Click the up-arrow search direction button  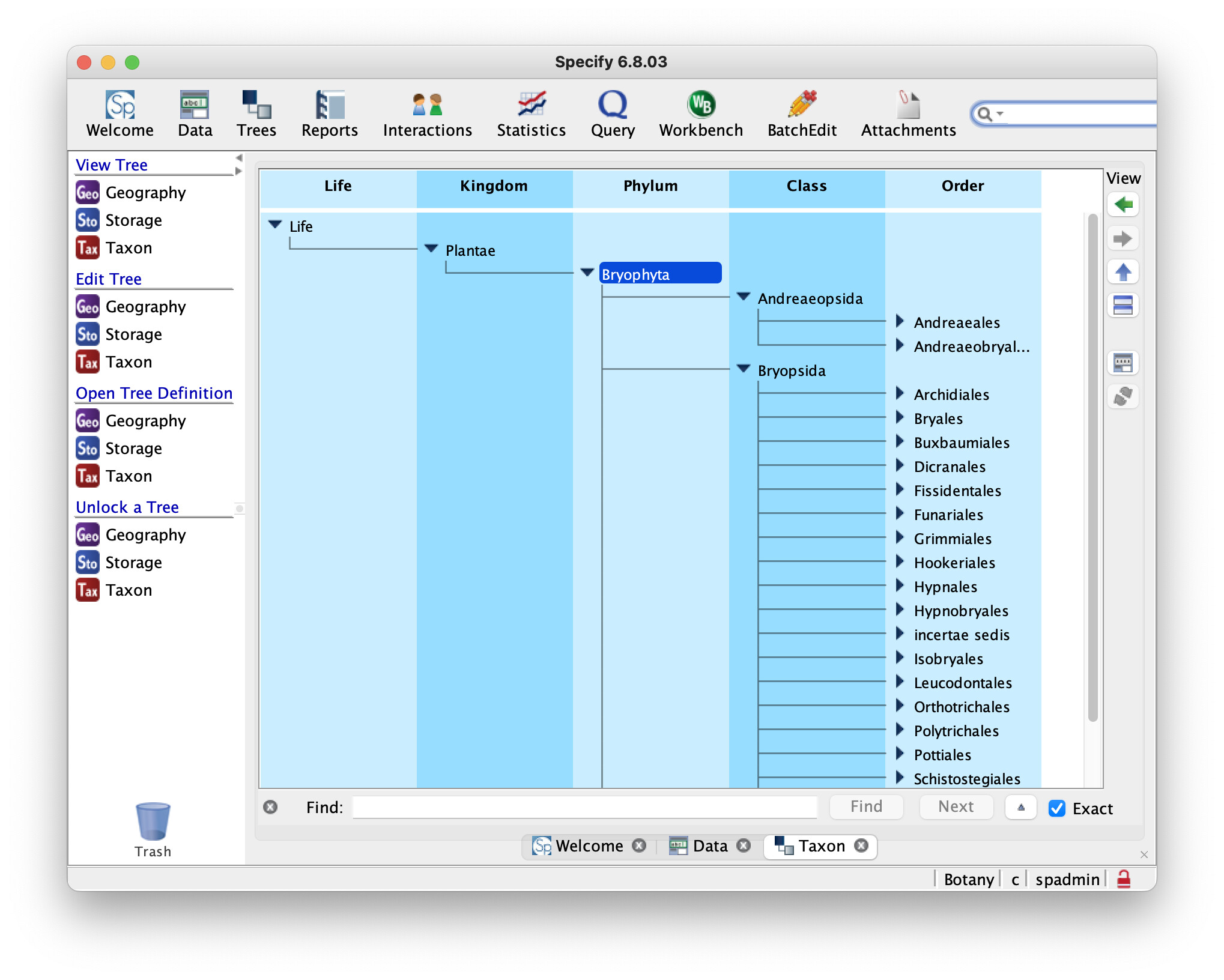[x=1020, y=806]
